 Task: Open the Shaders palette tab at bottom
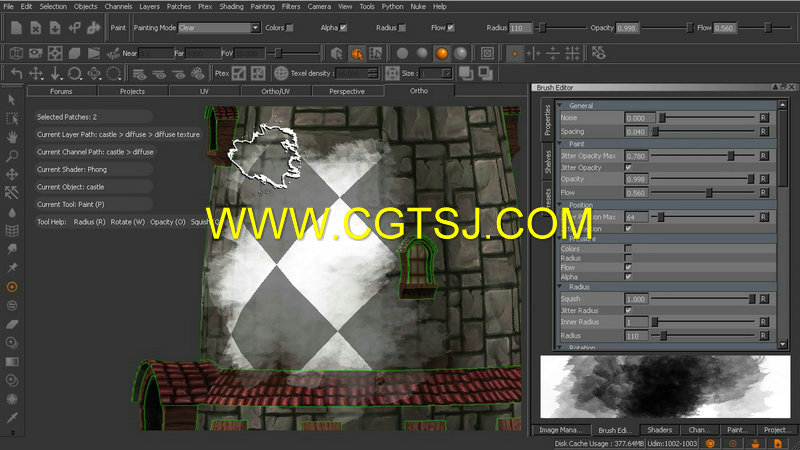point(659,430)
